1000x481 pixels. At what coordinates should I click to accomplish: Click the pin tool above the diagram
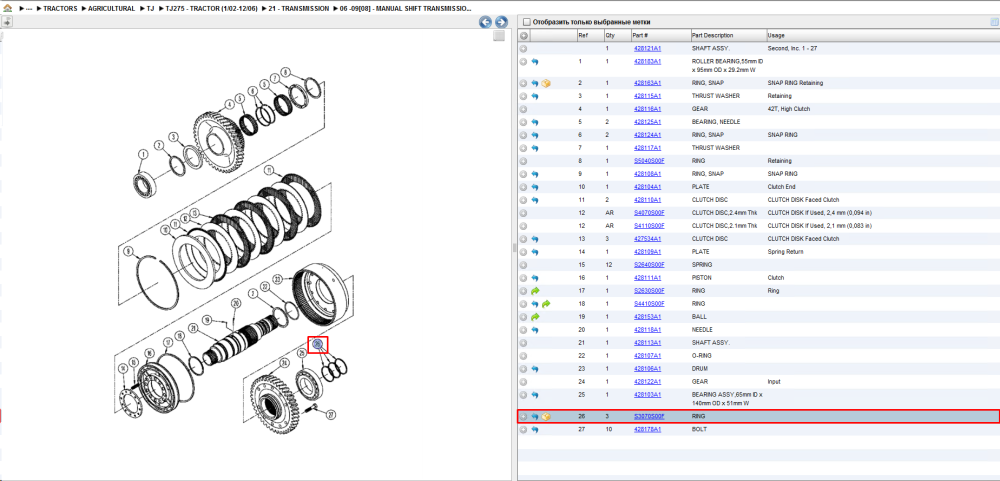point(6,22)
